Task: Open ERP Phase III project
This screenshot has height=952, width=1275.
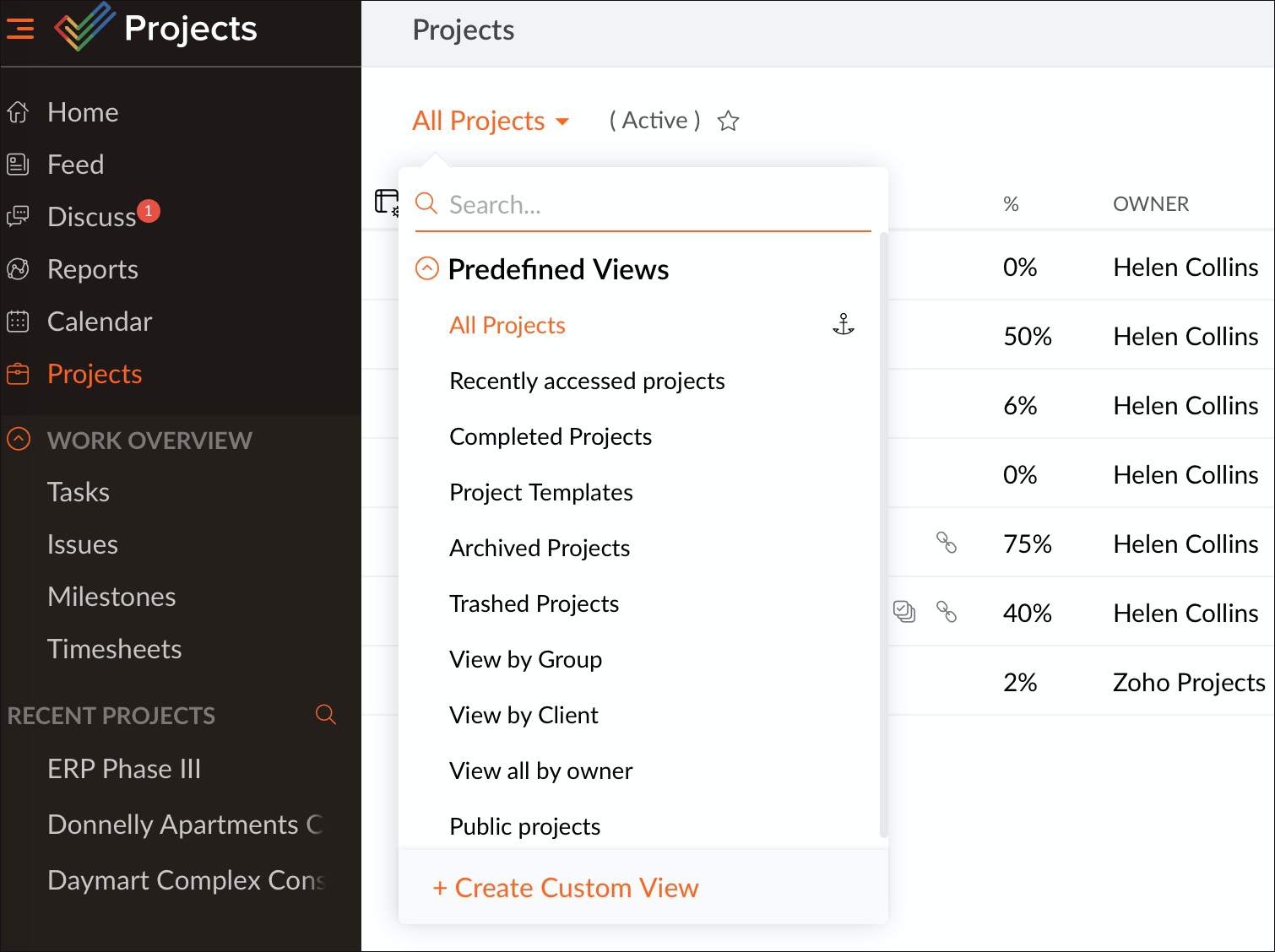Action: tap(124, 769)
